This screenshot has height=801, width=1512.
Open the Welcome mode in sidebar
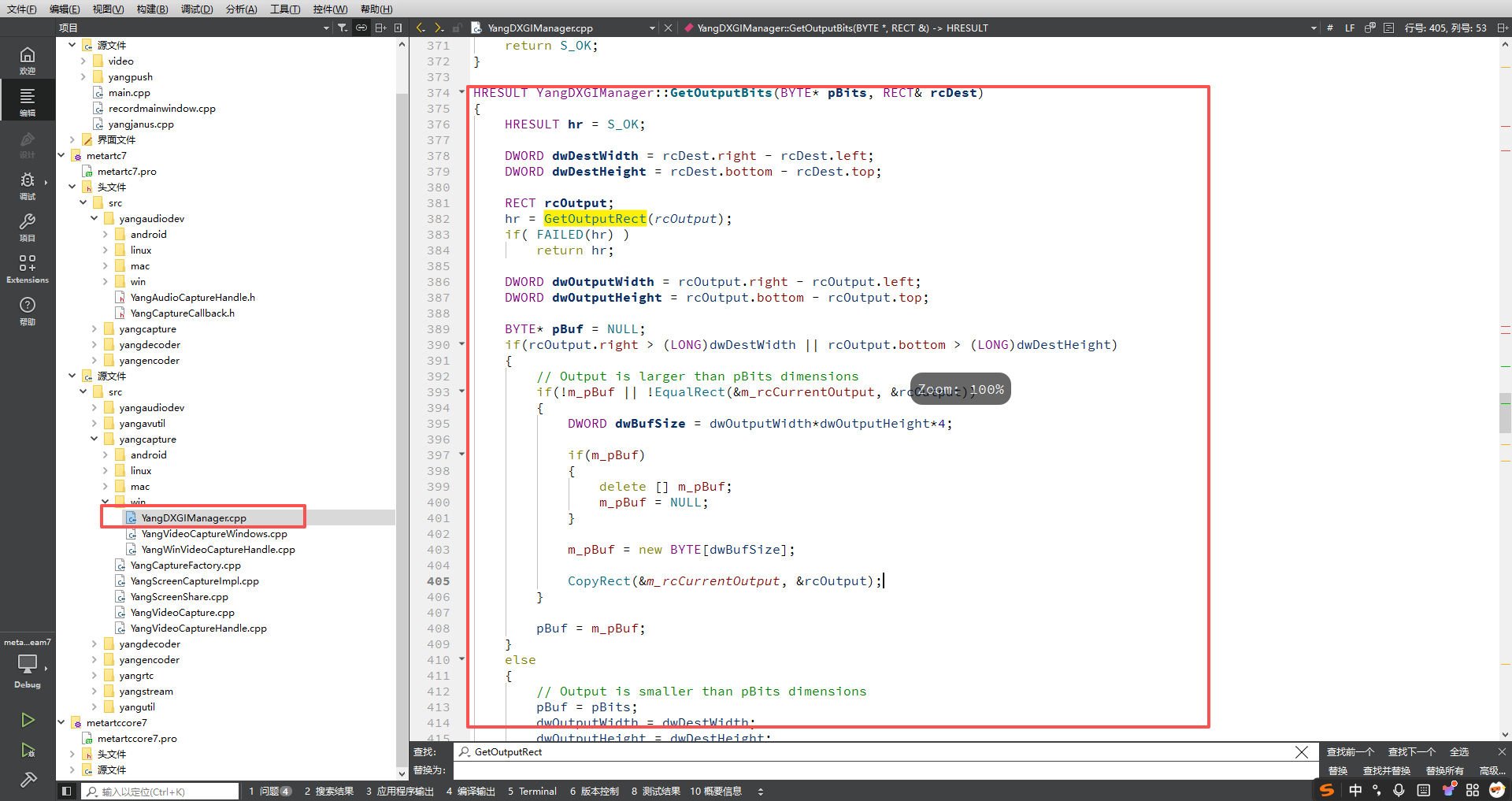pos(28,60)
